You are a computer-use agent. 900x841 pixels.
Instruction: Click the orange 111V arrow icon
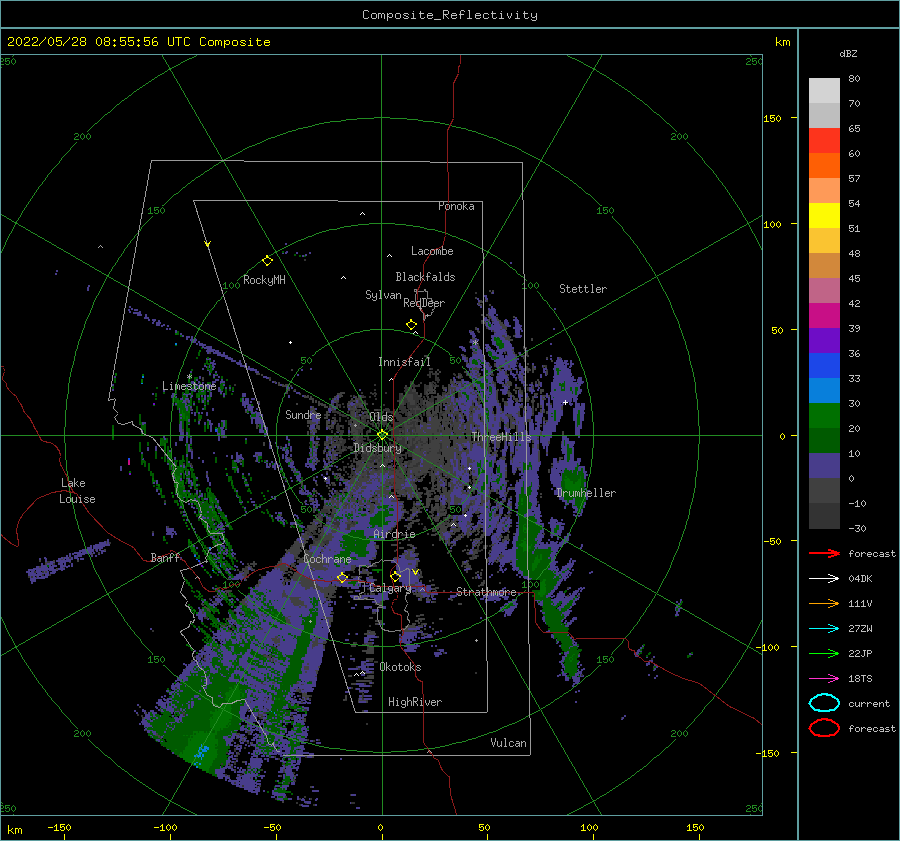(824, 603)
